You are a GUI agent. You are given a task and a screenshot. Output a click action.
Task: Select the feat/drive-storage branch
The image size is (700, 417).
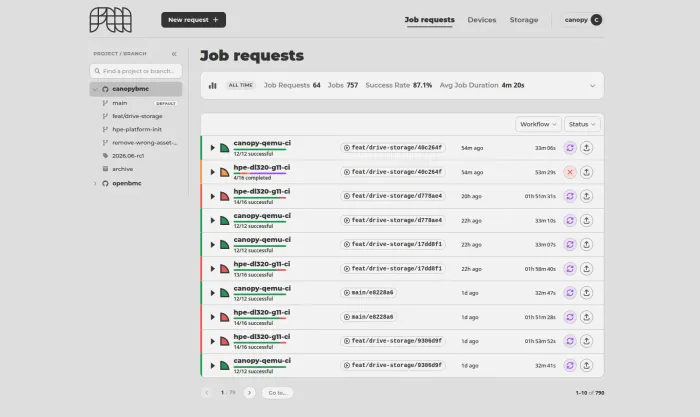click(x=136, y=116)
